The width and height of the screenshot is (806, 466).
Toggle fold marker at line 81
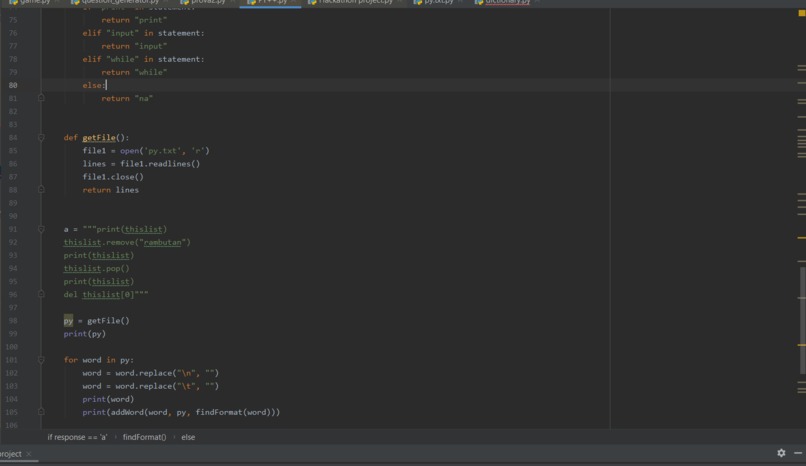(x=41, y=98)
